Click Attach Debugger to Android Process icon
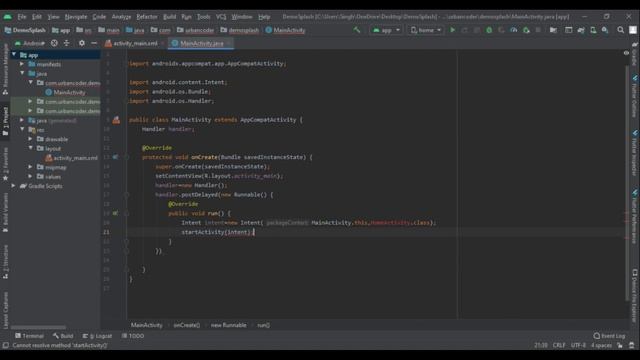 point(526,30)
